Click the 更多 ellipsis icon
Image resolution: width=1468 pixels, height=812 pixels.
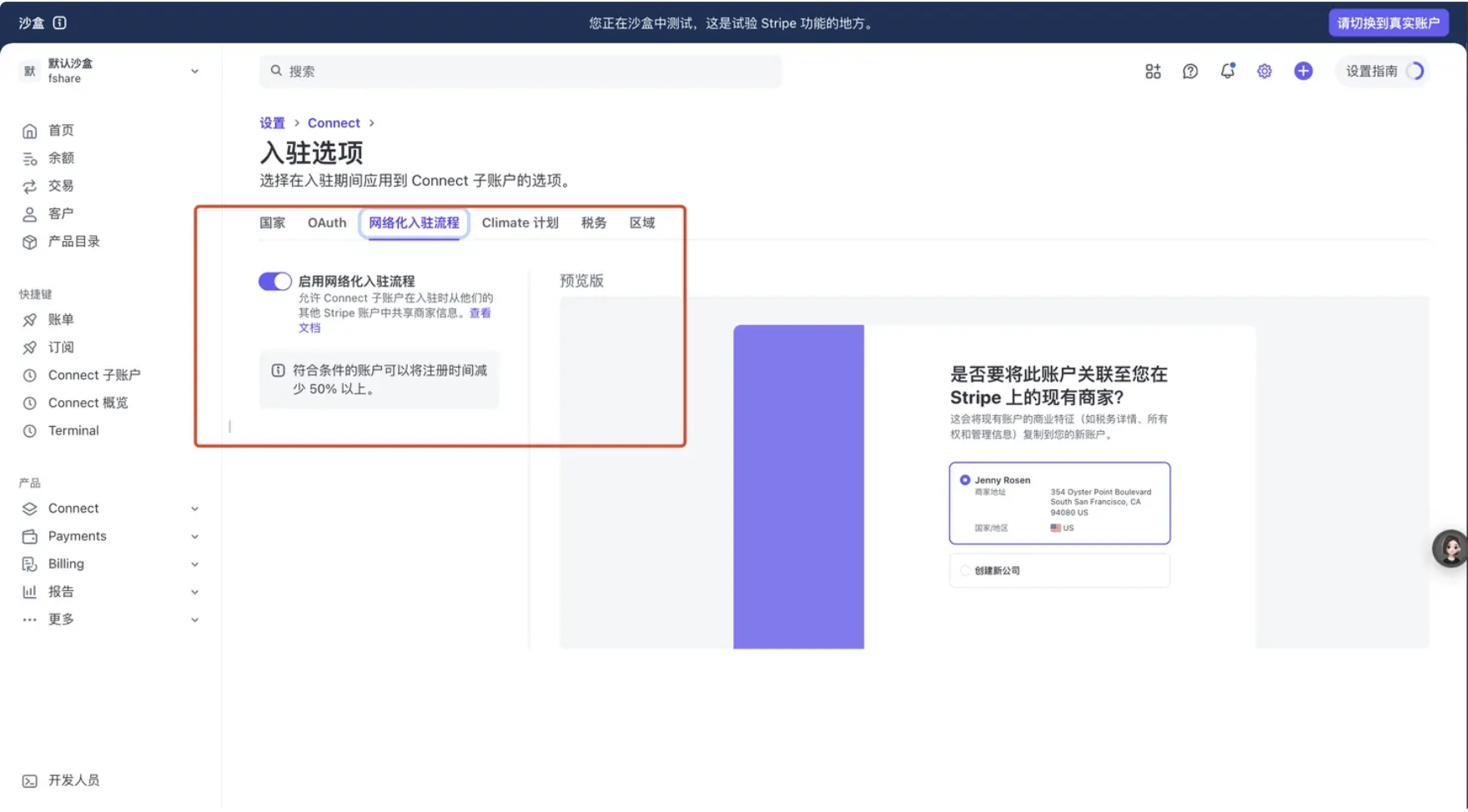coord(30,619)
